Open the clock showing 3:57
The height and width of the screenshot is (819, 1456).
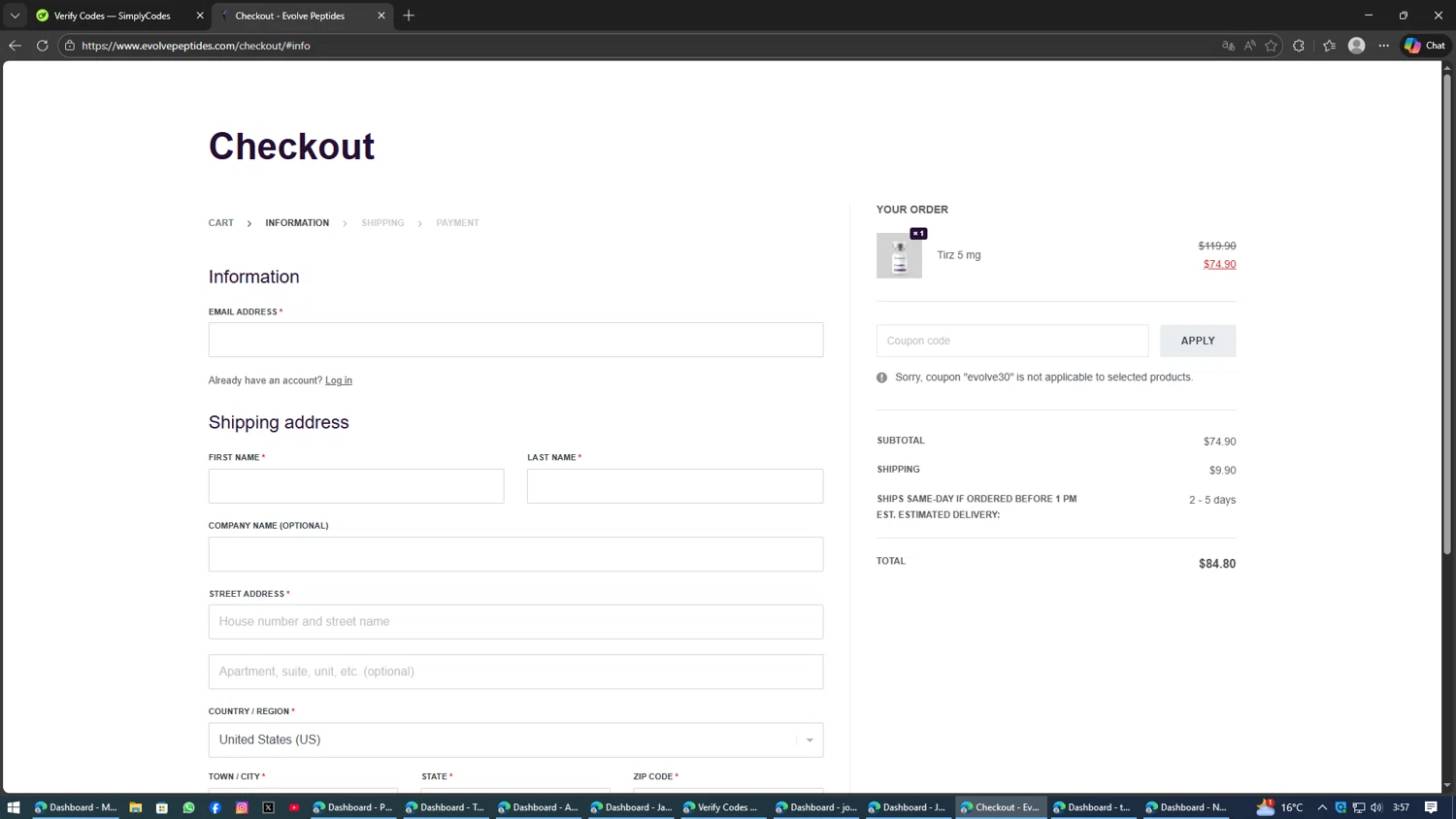1401,807
